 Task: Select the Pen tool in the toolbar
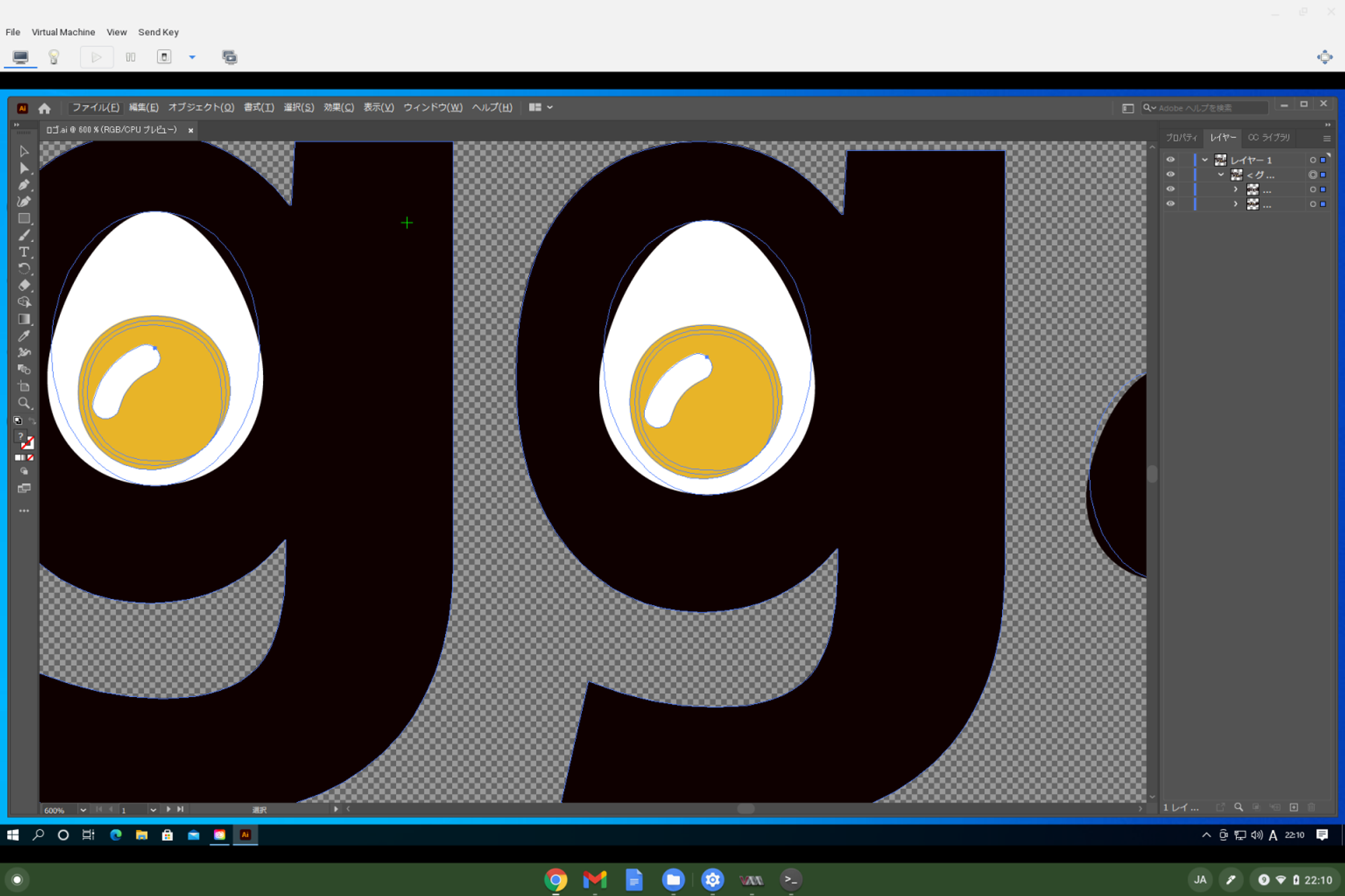tap(24, 185)
